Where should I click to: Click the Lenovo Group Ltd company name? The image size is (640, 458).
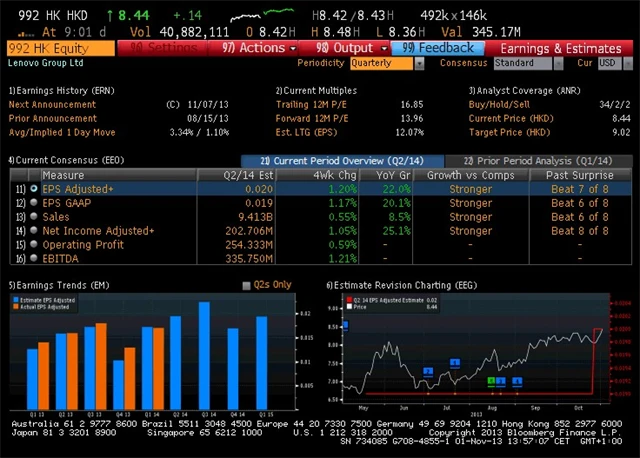coord(46,63)
